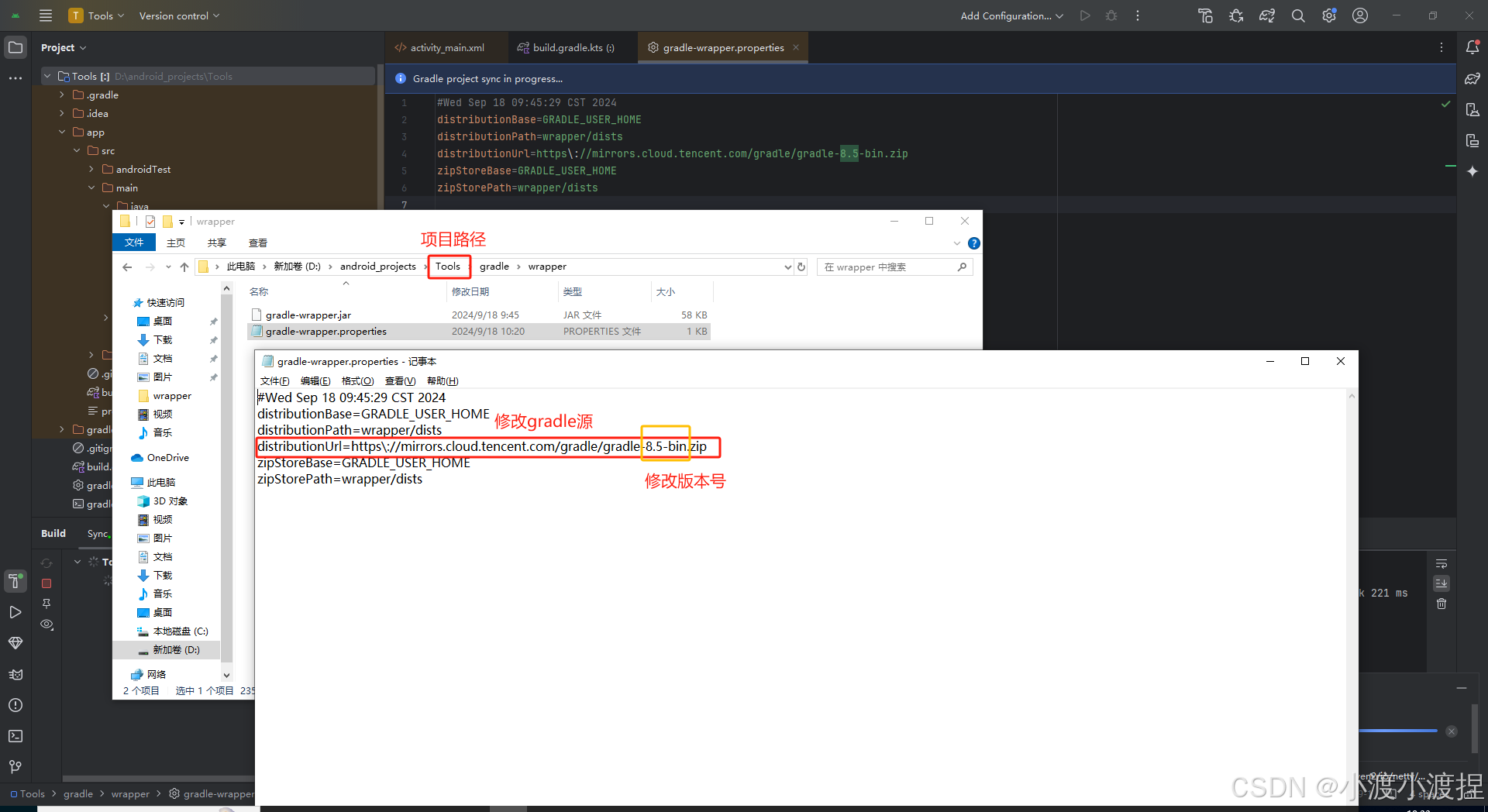
Task: Click the back arrow in Explorer window
Action: click(127, 267)
